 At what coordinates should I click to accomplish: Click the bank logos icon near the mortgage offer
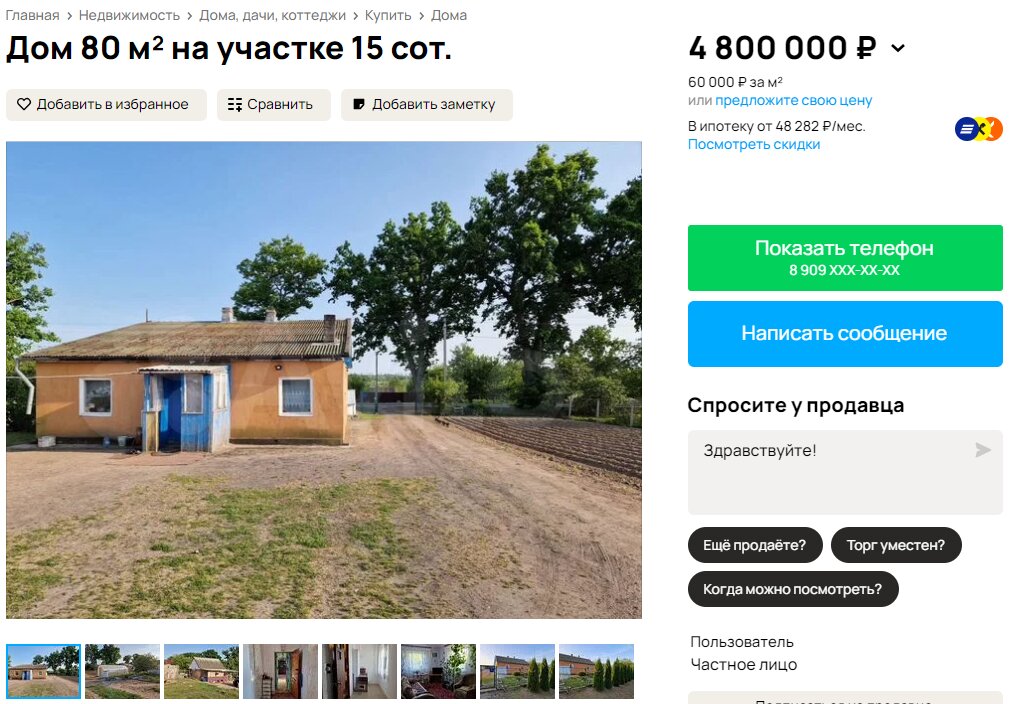pyautogui.click(x=978, y=129)
